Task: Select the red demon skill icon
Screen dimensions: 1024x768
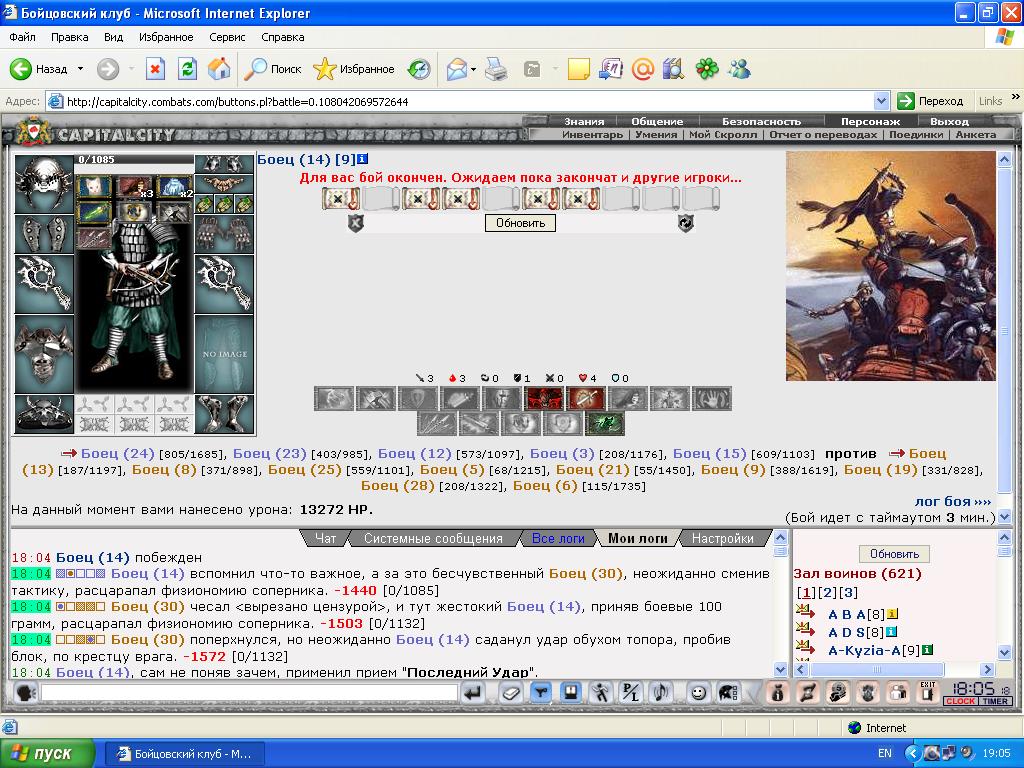Action: pos(543,398)
